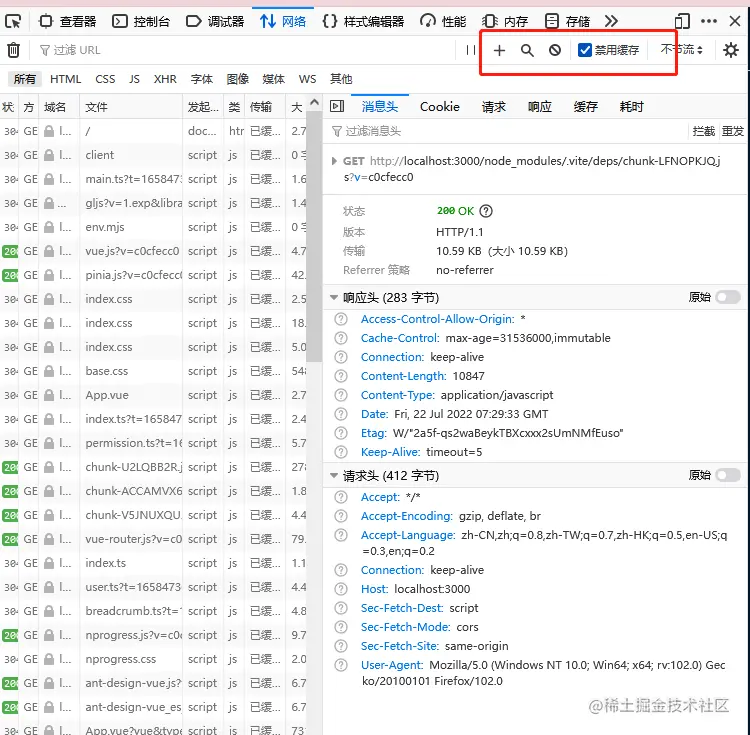
Task: Open help for Host header
Action: (x=341, y=589)
